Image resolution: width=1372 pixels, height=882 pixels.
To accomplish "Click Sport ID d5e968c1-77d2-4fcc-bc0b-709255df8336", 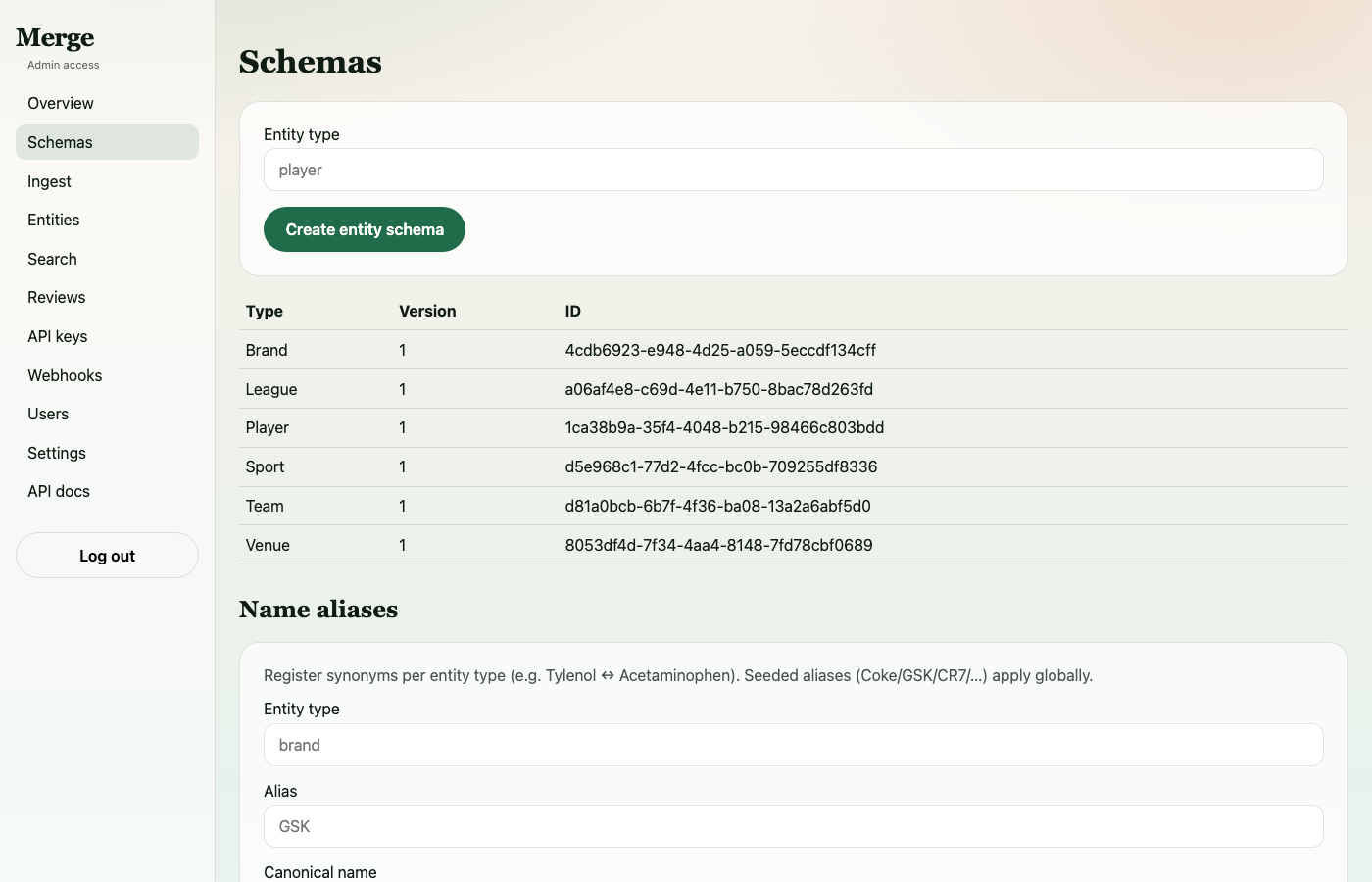I will [x=721, y=466].
